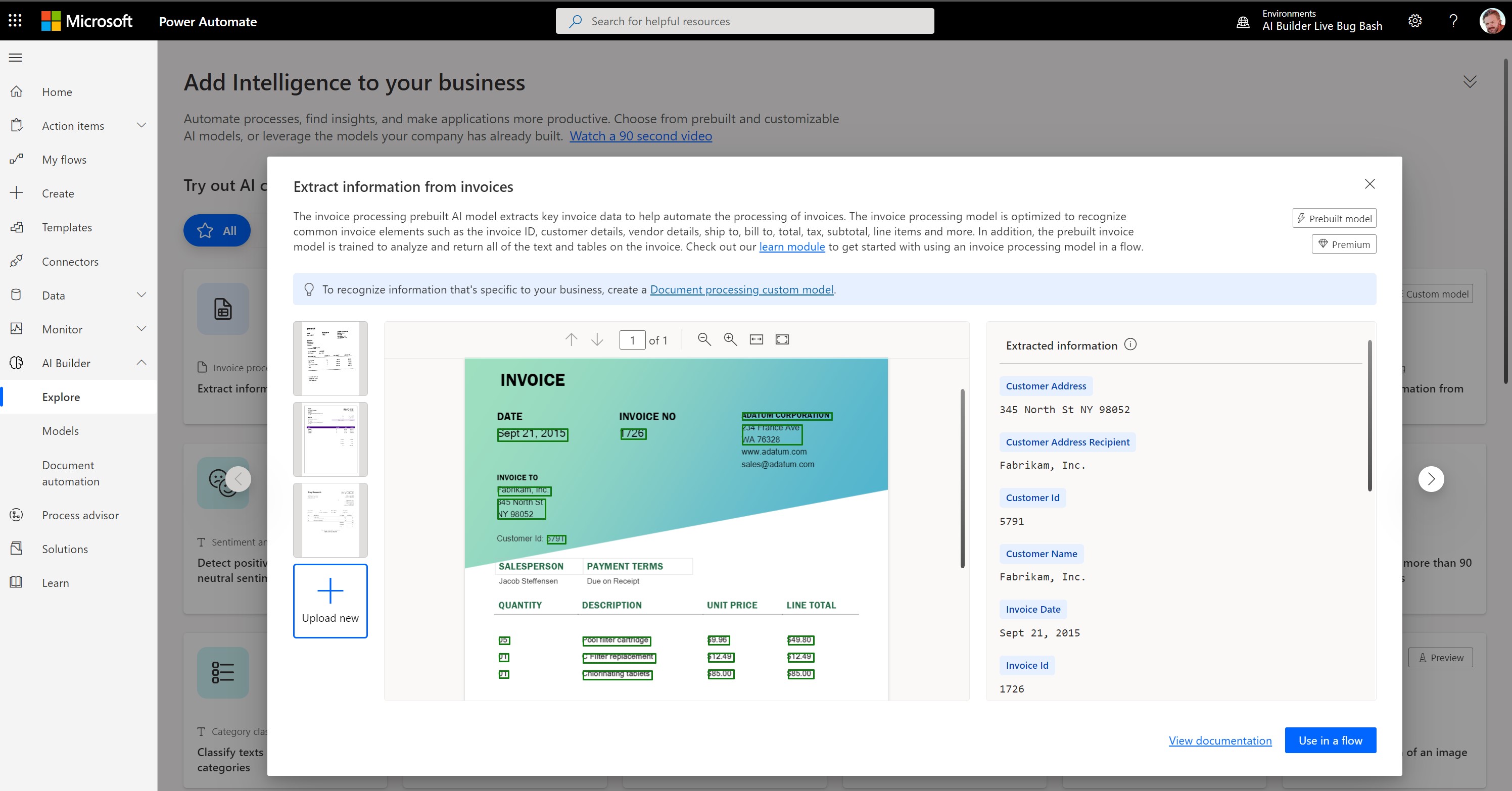The height and width of the screenshot is (791, 1512).
Task: Click the Prebuilt model tag
Action: coord(1334,218)
